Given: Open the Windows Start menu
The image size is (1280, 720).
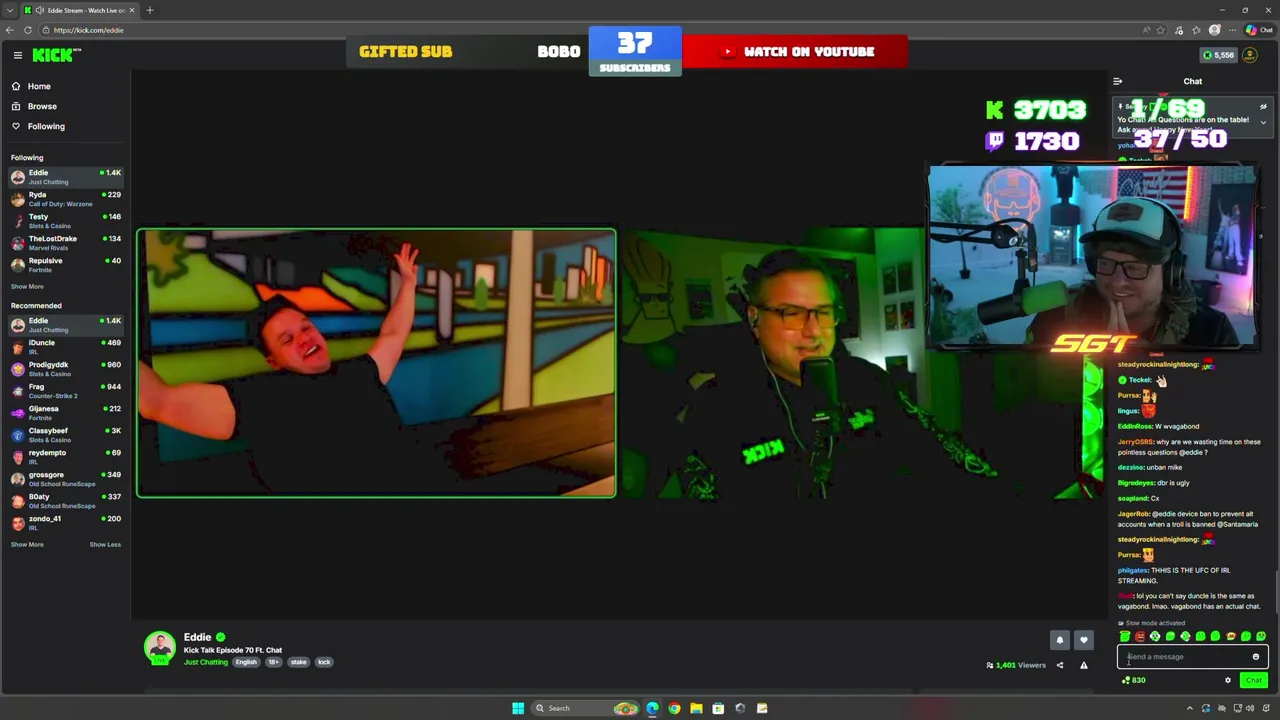Looking at the screenshot, I should [518, 708].
